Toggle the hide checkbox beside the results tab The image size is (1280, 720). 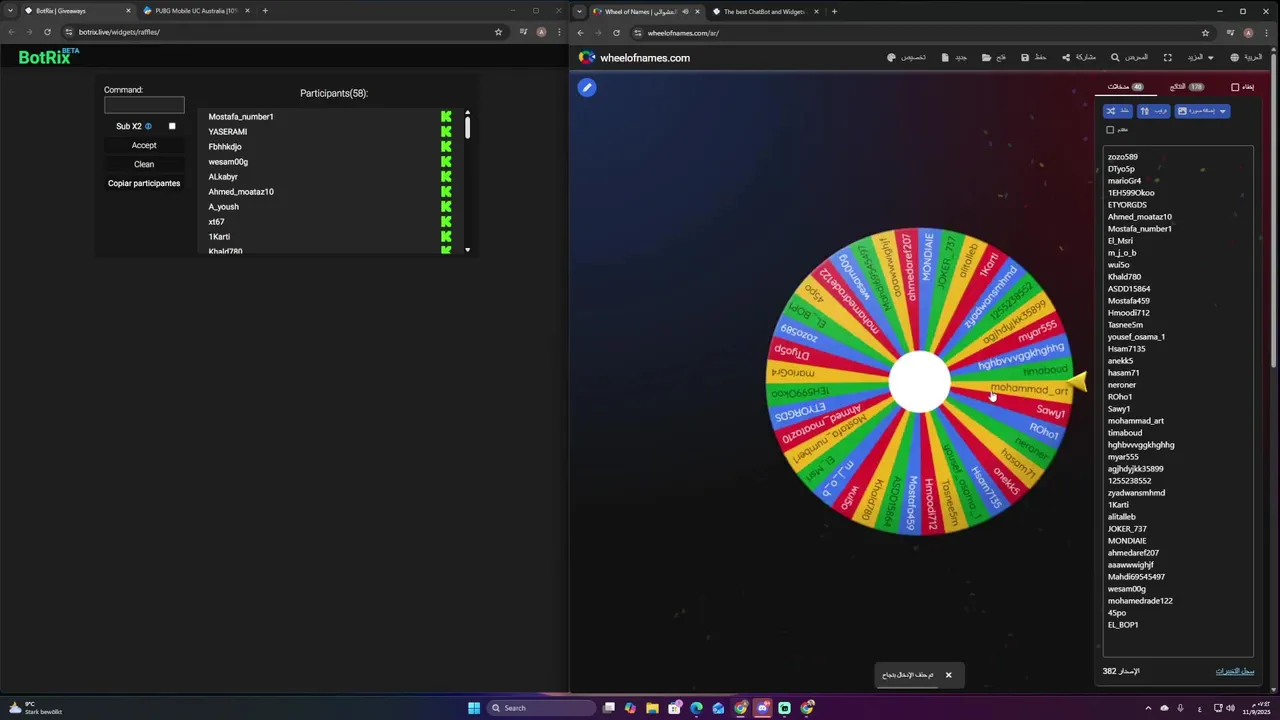pos(1235,87)
